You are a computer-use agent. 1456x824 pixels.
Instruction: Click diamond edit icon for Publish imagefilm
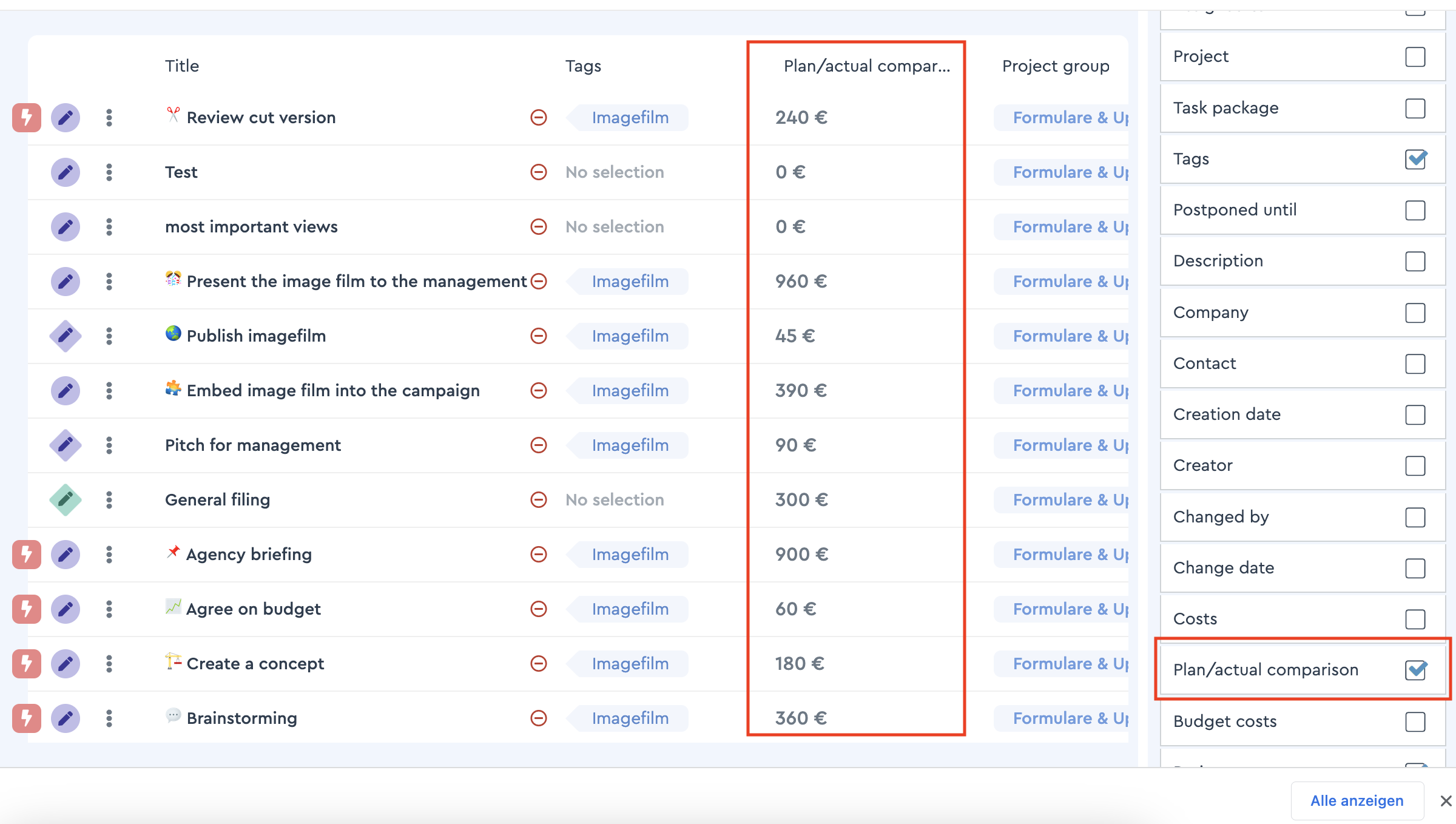(x=66, y=336)
